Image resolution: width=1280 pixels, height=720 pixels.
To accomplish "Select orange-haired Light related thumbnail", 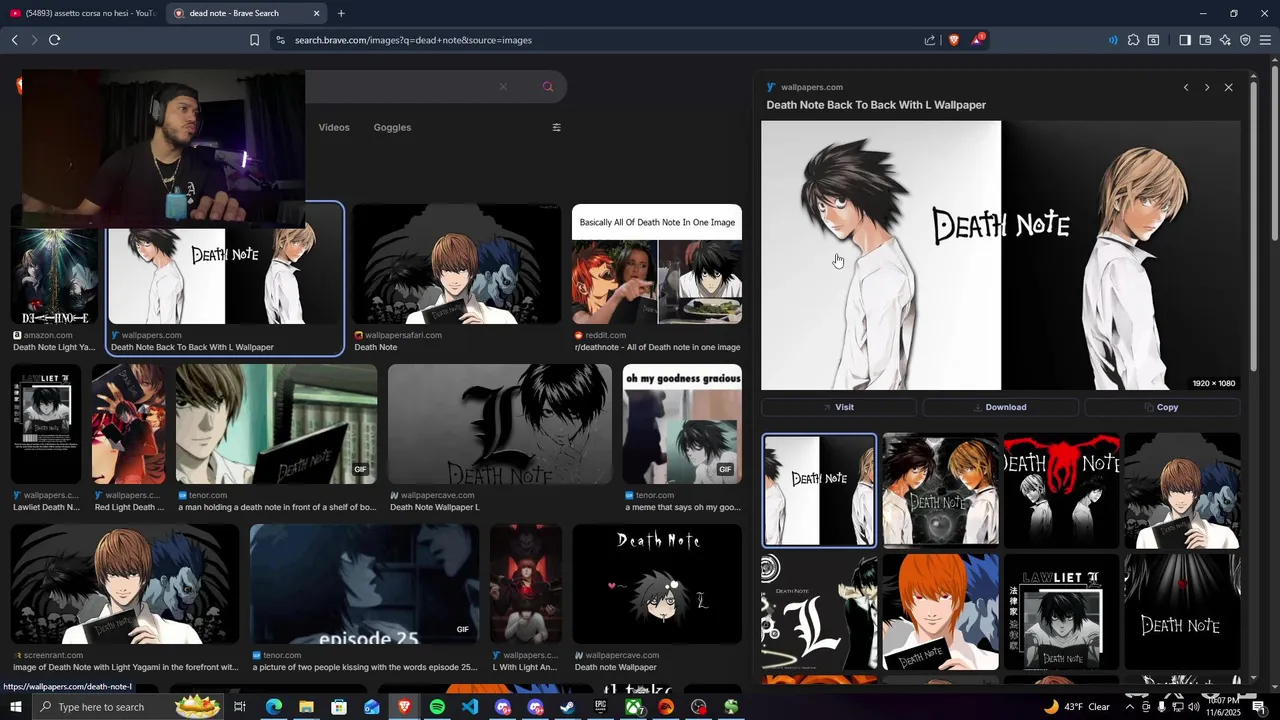I will pos(940,612).
